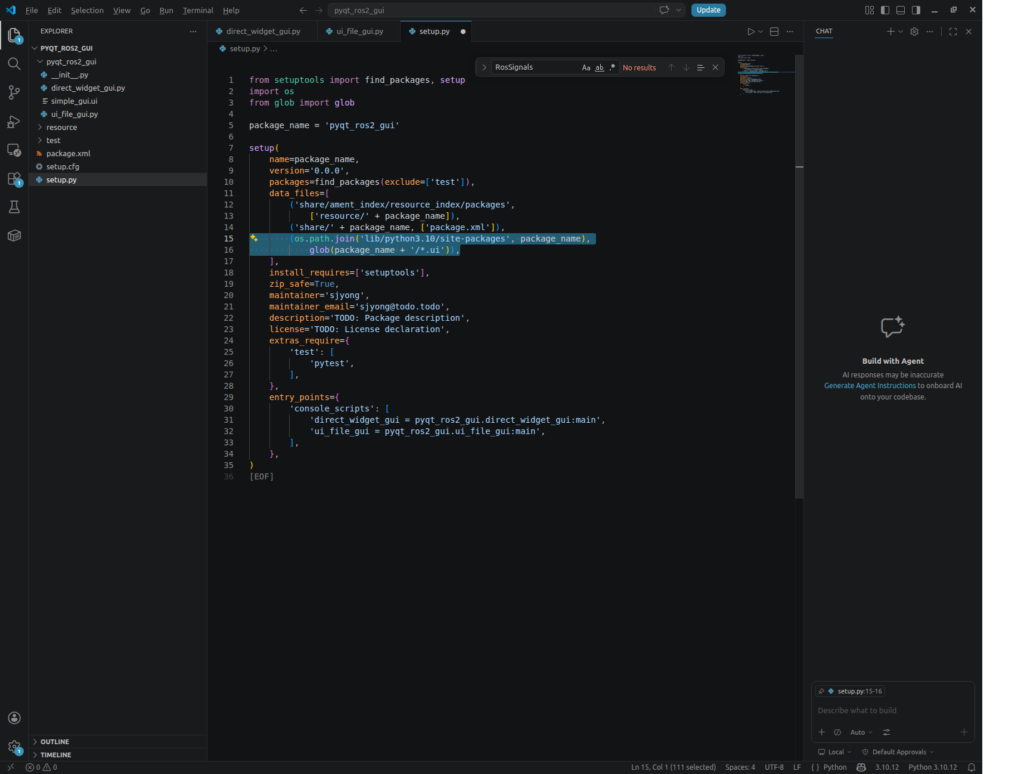Image resolution: width=1024 pixels, height=774 pixels.
Task: Run the Python file with play icon
Action: click(750, 31)
